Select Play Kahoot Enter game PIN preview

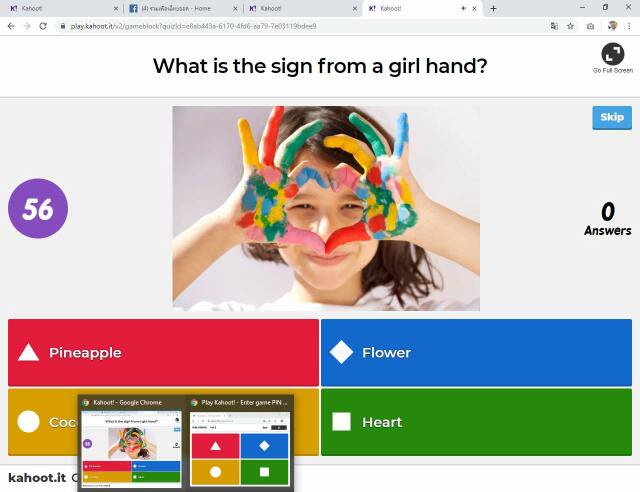click(x=240, y=443)
